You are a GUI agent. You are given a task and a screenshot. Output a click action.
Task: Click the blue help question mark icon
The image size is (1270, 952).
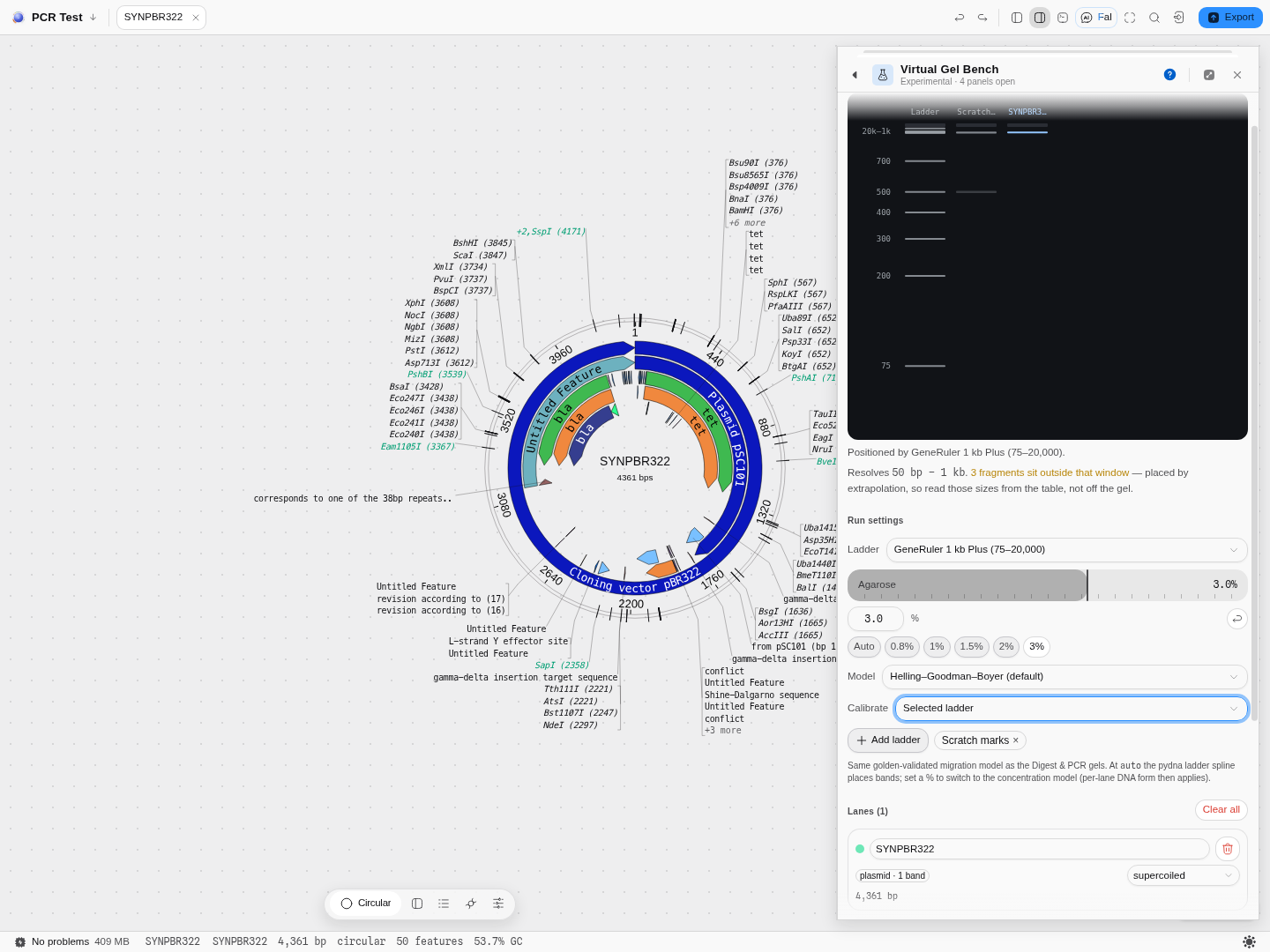pos(1169,75)
